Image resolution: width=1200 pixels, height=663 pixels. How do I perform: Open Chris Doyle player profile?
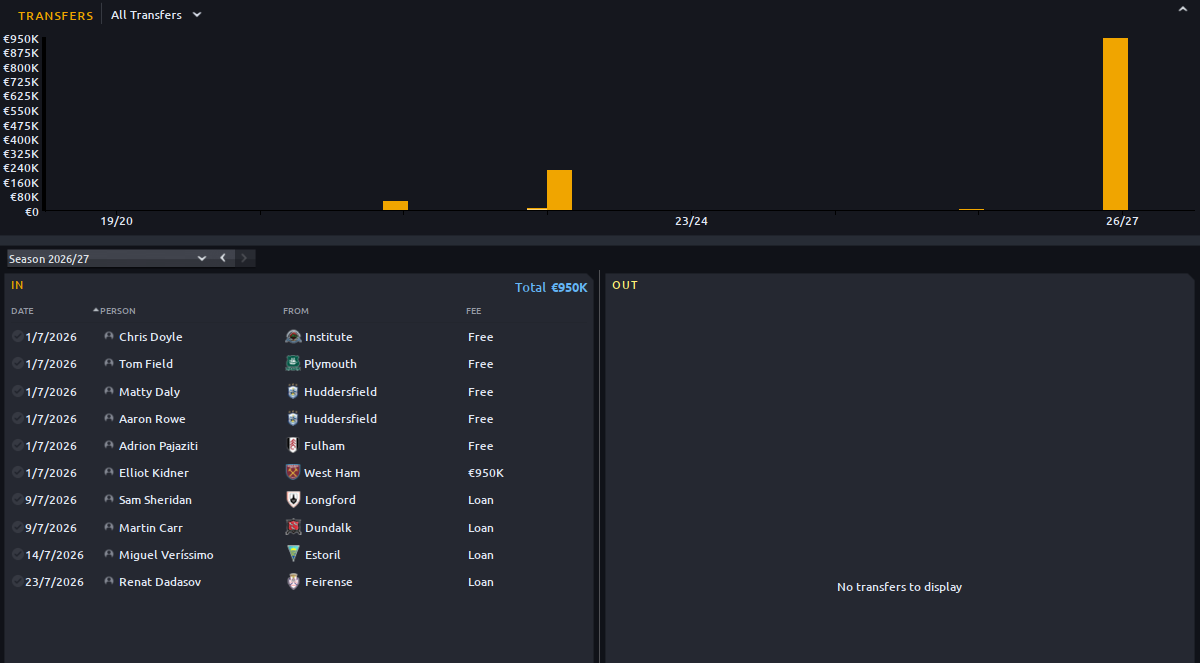tap(151, 337)
